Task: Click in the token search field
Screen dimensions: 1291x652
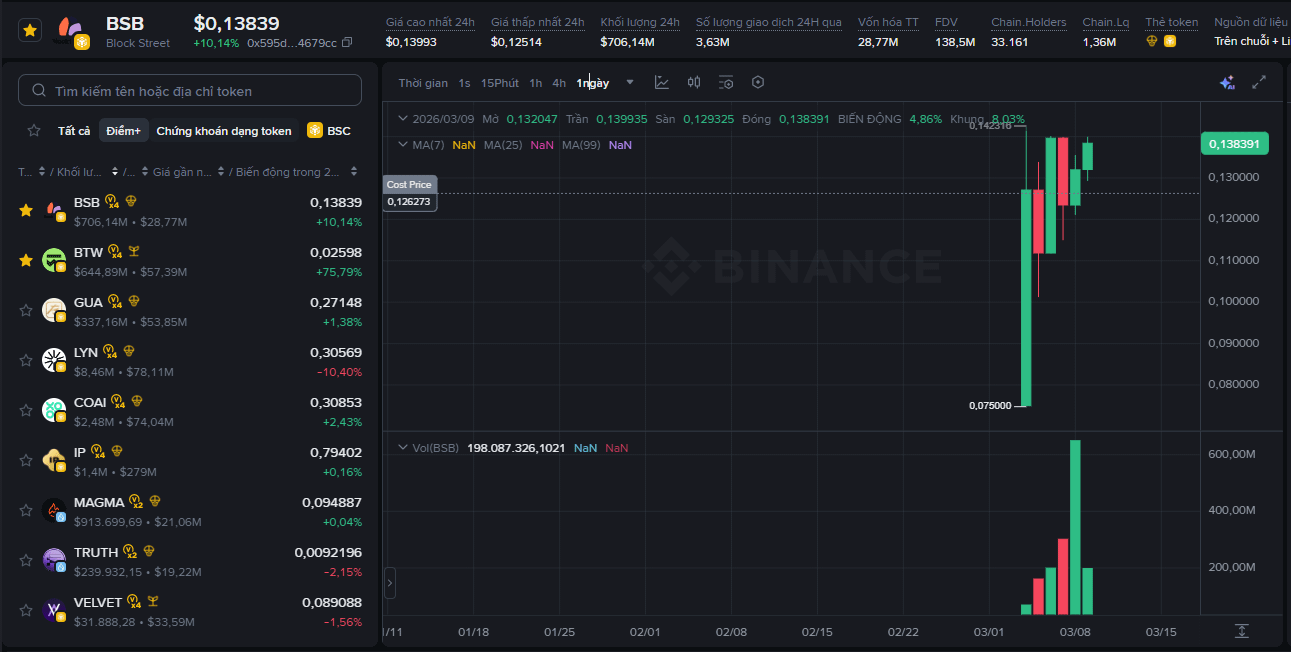Action: click(x=190, y=90)
